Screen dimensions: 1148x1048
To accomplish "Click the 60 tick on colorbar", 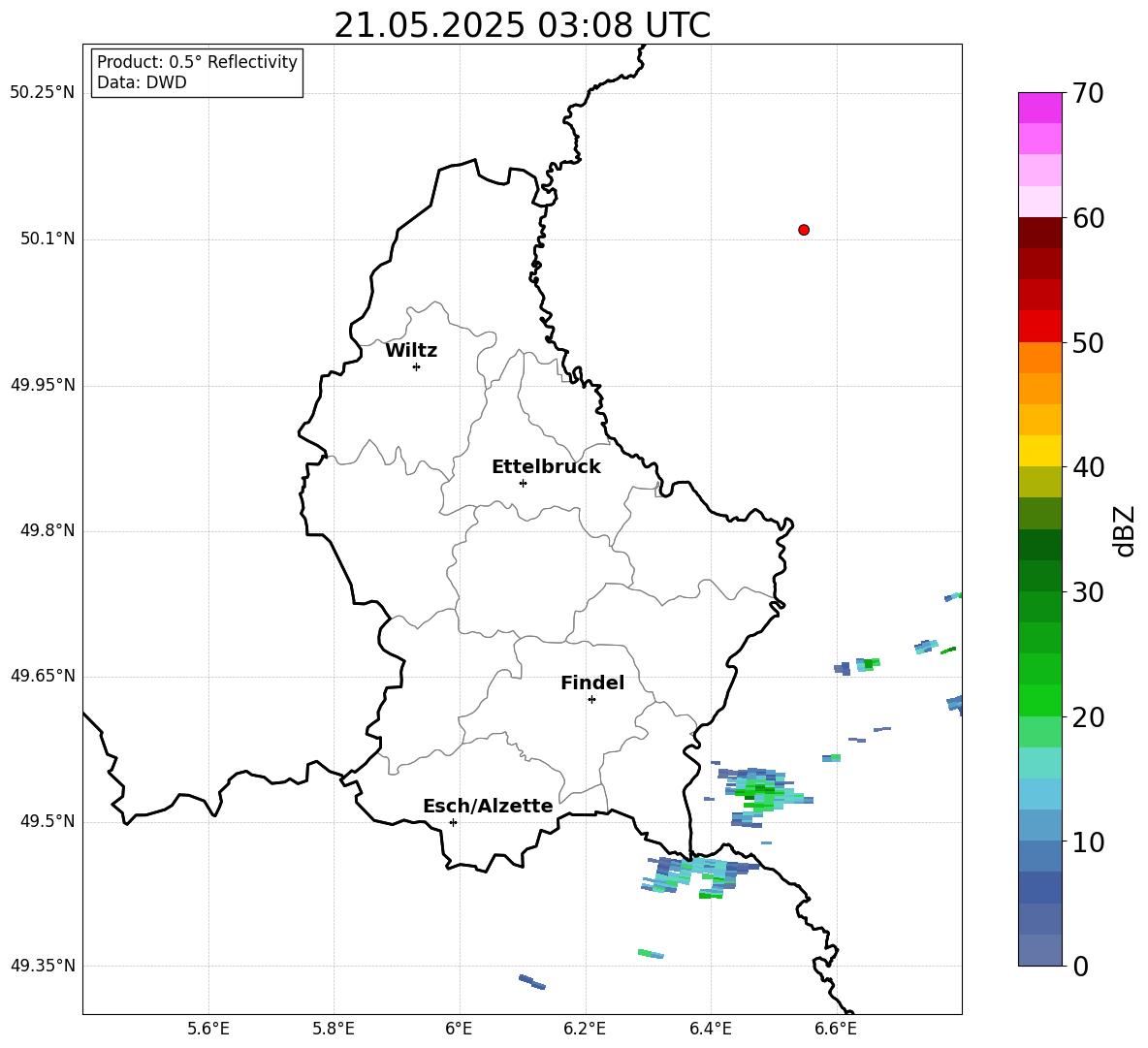I will (1088, 218).
